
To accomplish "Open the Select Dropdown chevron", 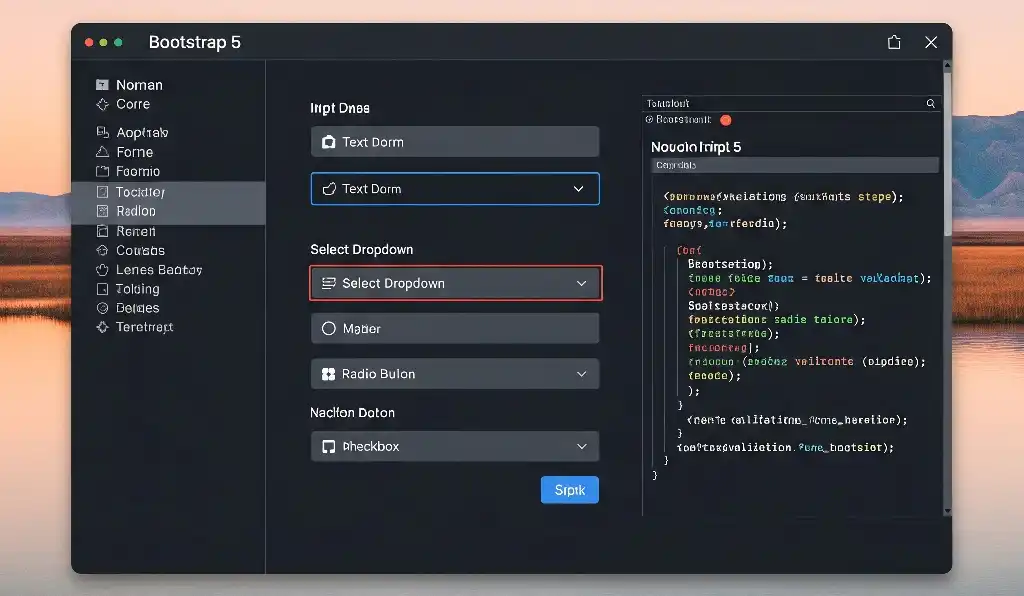I will click(581, 283).
